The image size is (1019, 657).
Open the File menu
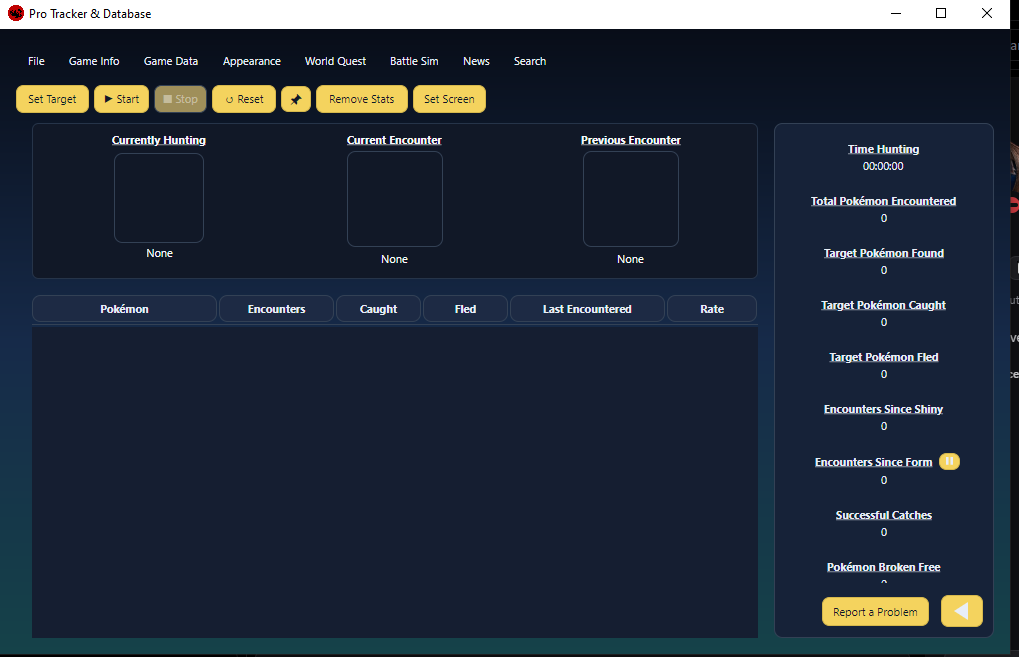coord(36,61)
